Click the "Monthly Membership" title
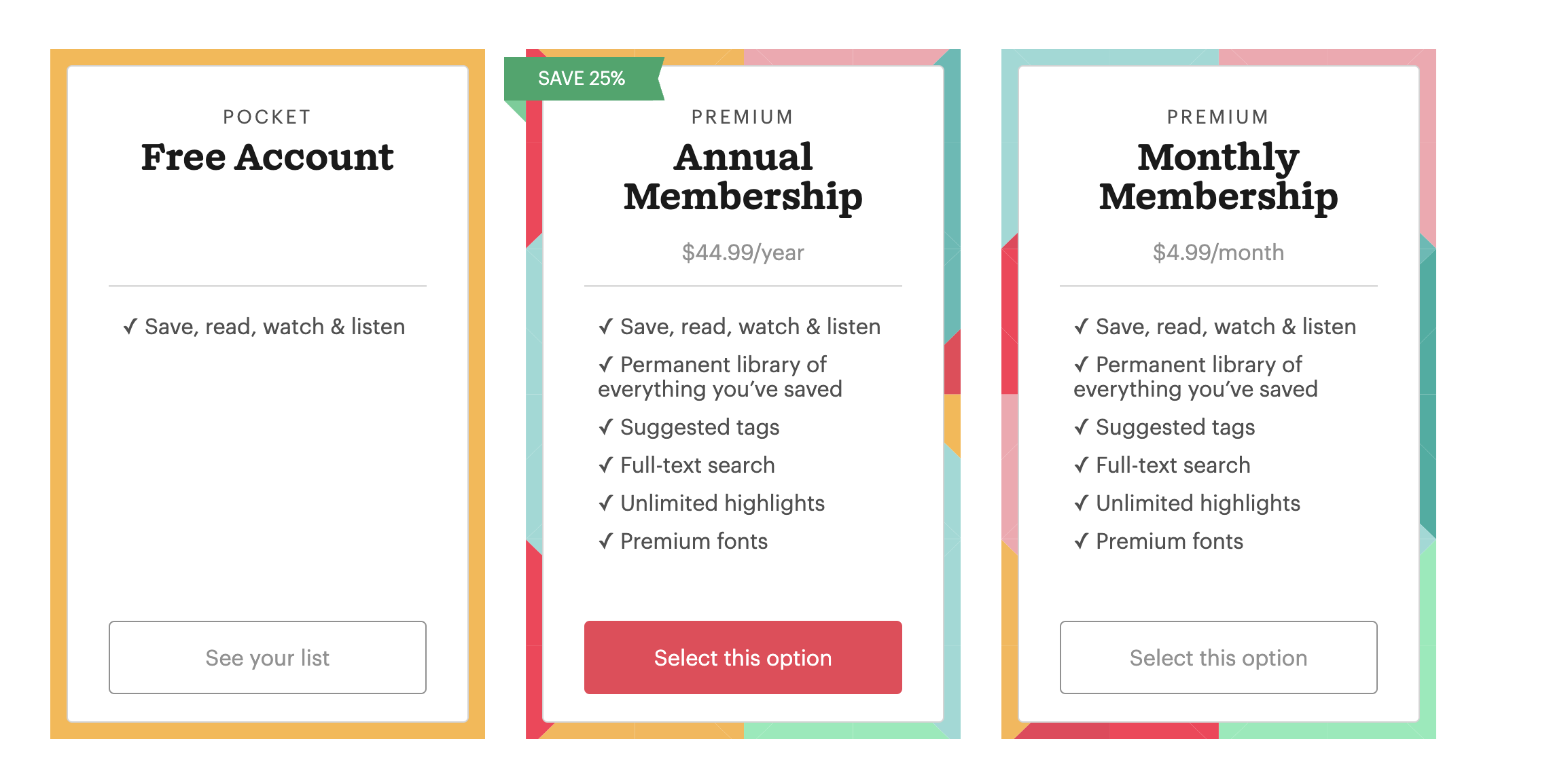 [x=1218, y=177]
